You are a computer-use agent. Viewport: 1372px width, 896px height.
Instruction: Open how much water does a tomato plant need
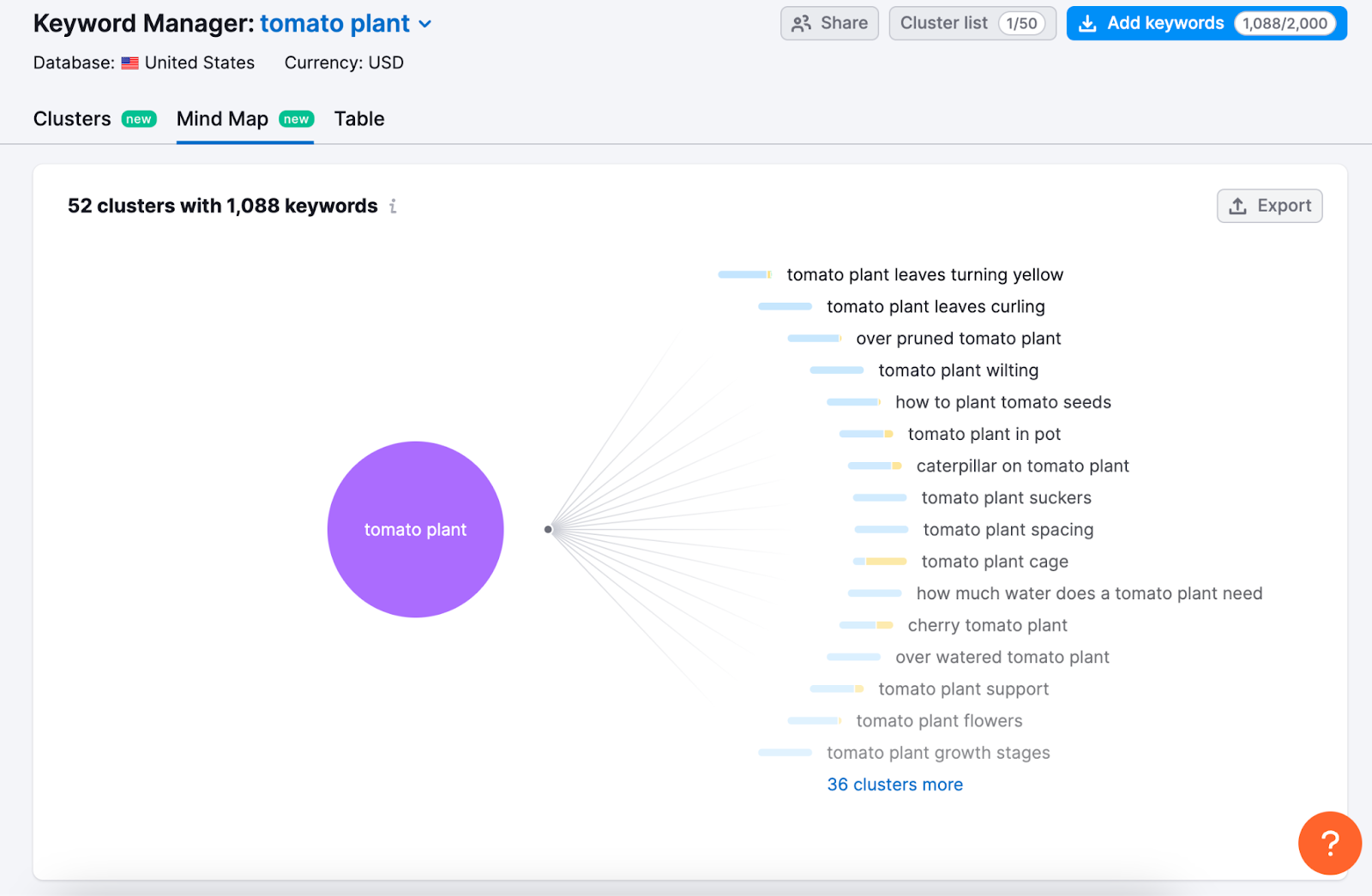(x=1089, y=593)
